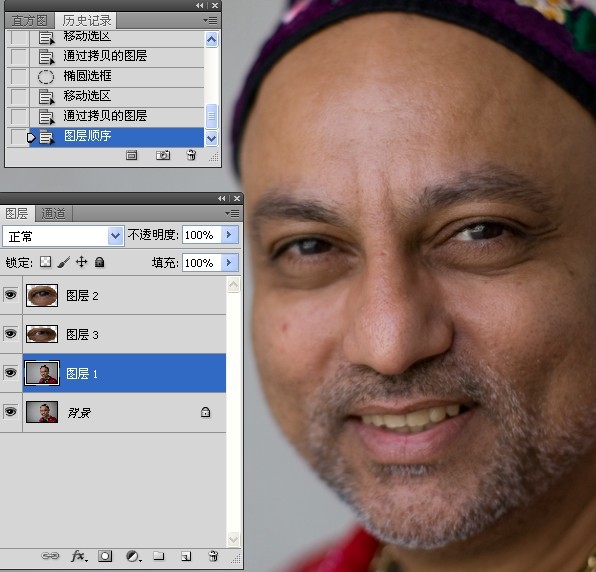Hide 图层 2 with eye icon
The height and width of the screenshot is (572, 596).
(11, 295)
